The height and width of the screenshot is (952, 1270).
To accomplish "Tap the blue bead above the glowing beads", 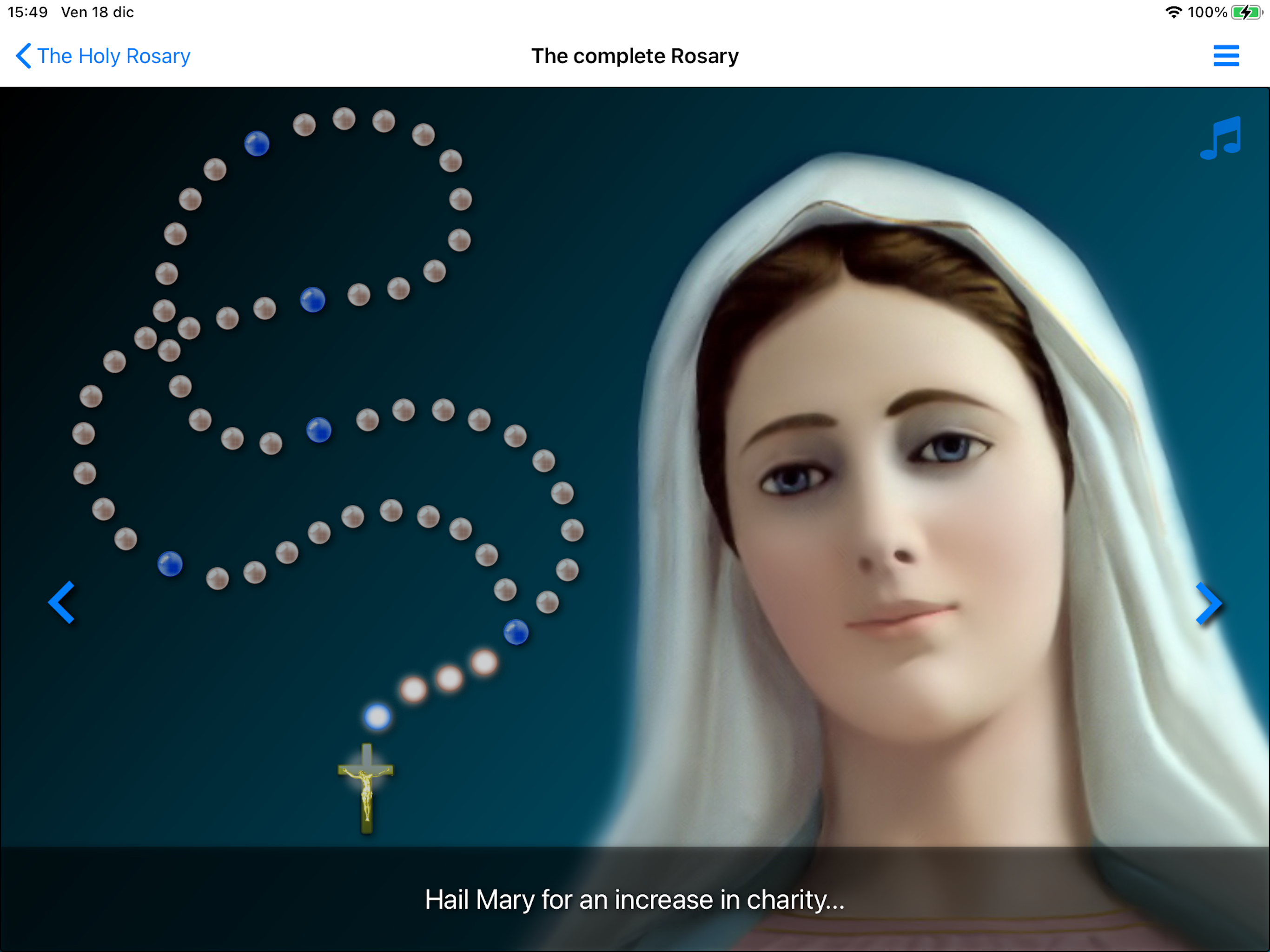I will click(x=516, y=632).
